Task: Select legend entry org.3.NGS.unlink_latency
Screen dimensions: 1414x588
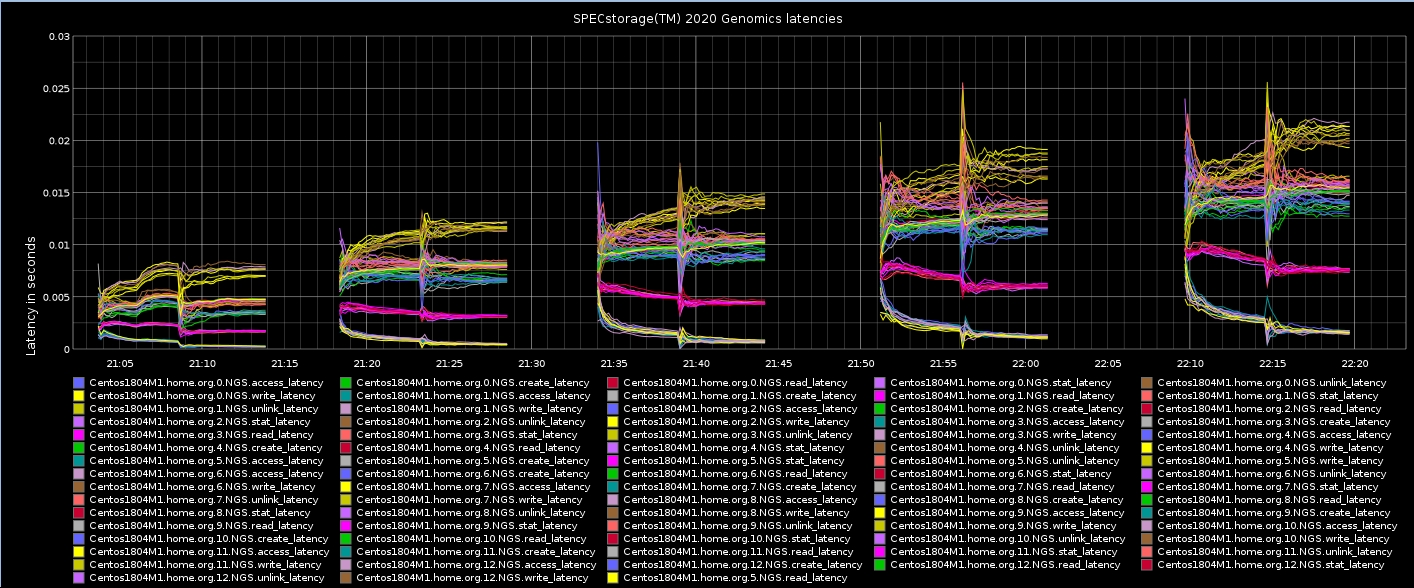Action: point(731,435)
